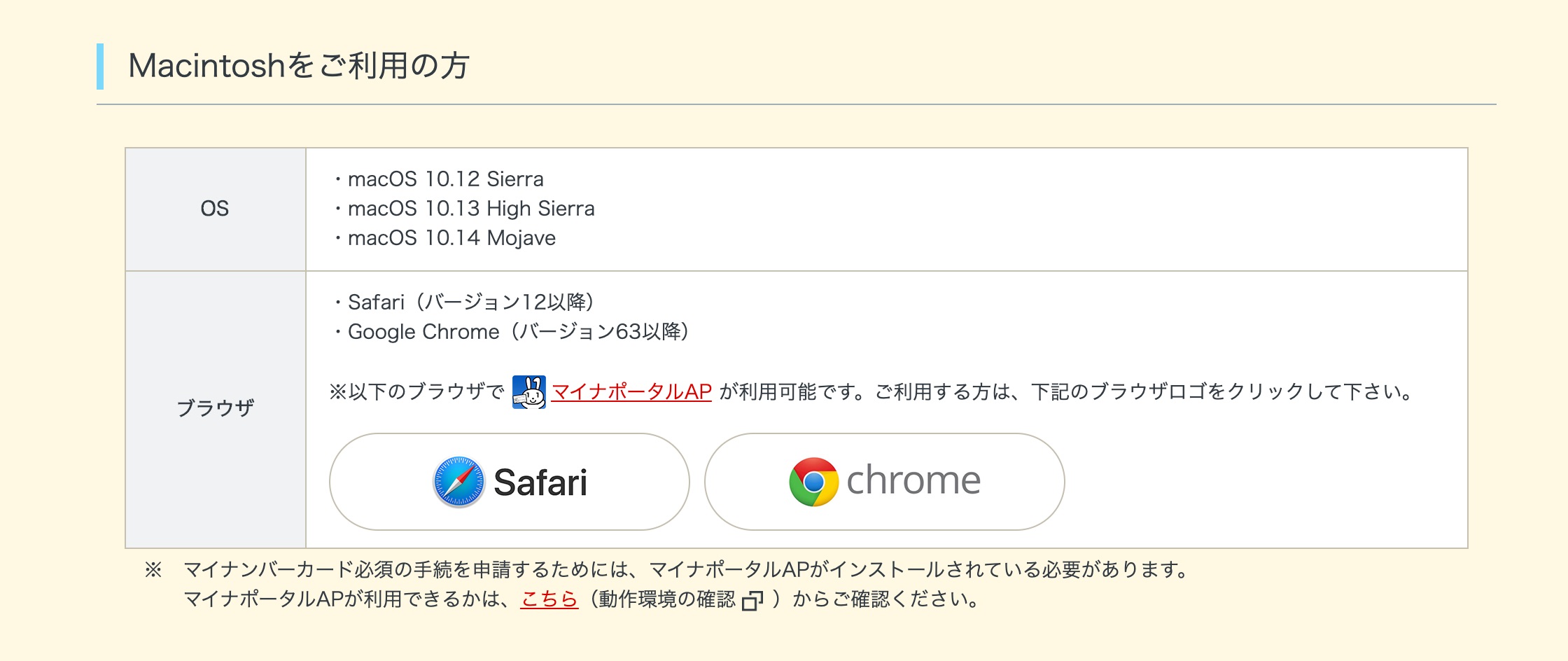Click the macOS 10.13 High Sierra line

464,209
